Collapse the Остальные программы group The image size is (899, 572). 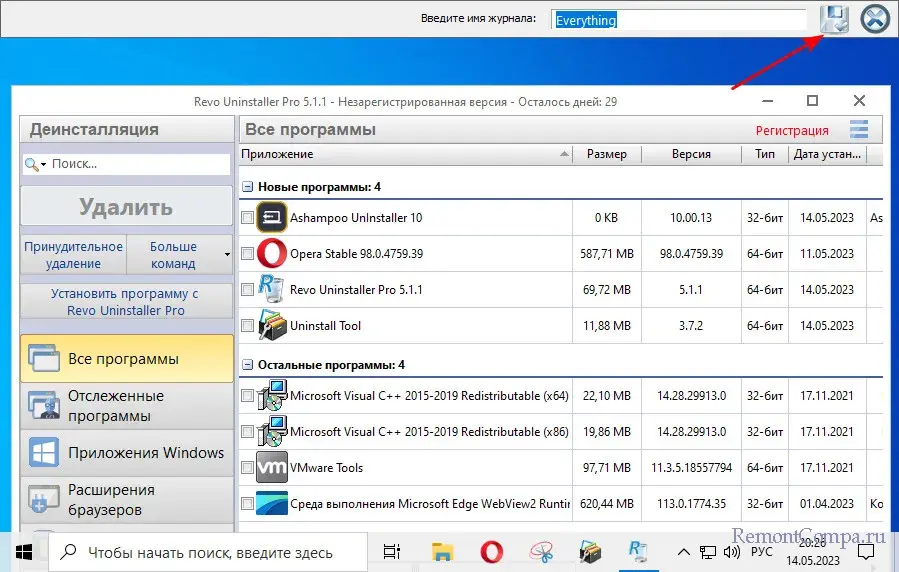pyautogui.click(x=247, y=365)
